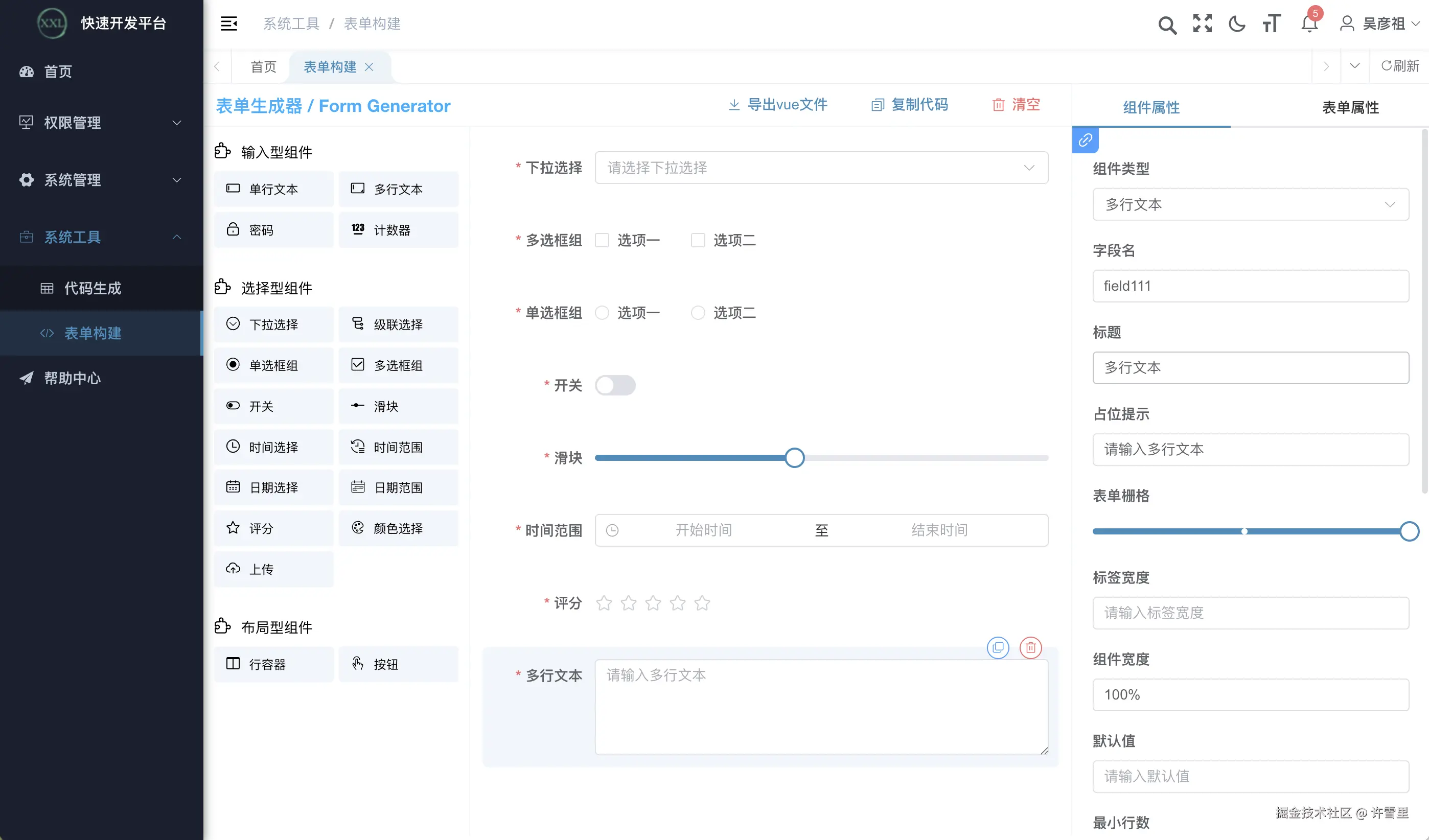Screen dimensions: 1429x840
Task: Switch to 组件属性 tab
Action: coord(1151,107)
